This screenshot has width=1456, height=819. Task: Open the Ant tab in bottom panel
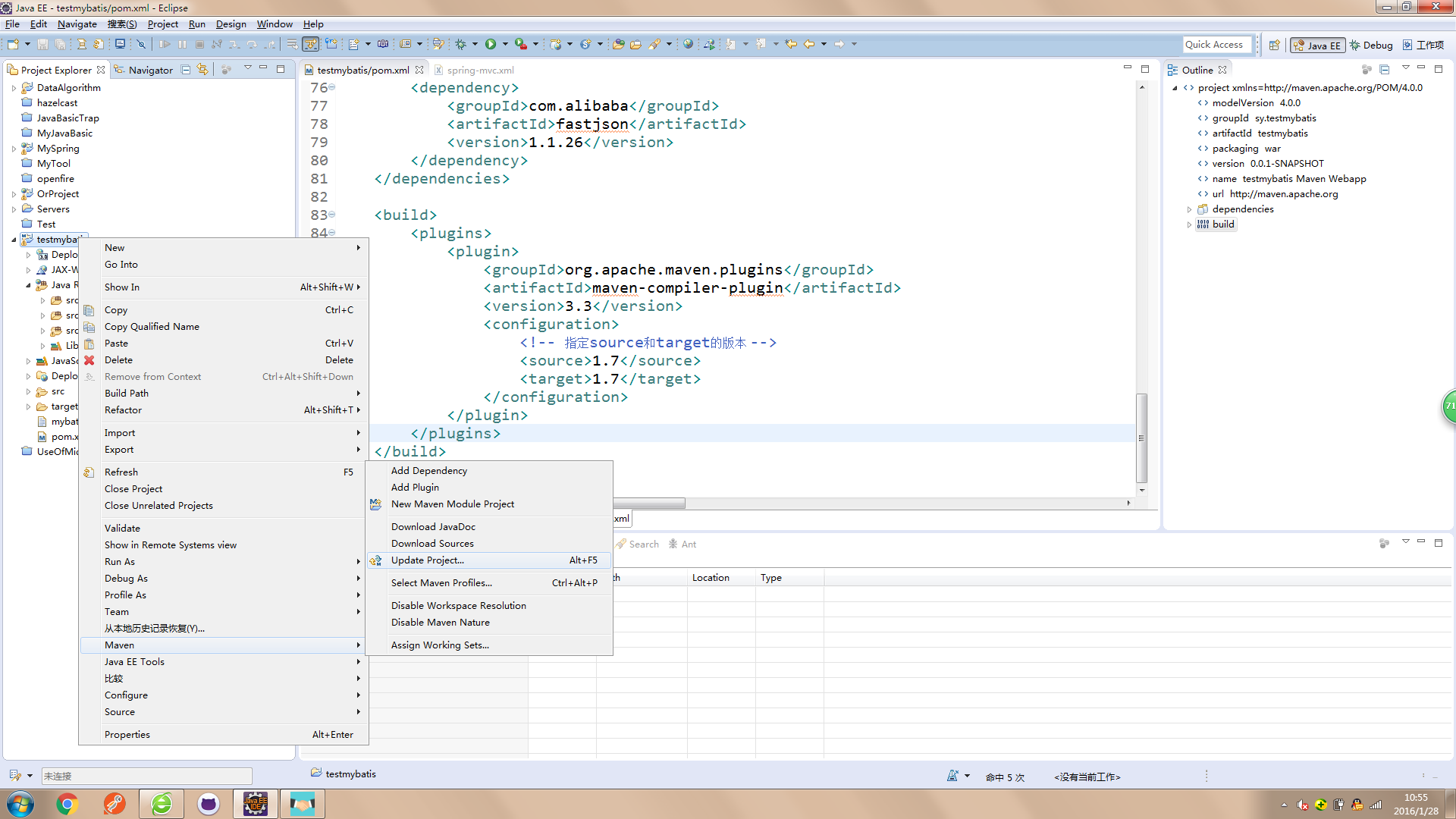click(x=682, y=544)
